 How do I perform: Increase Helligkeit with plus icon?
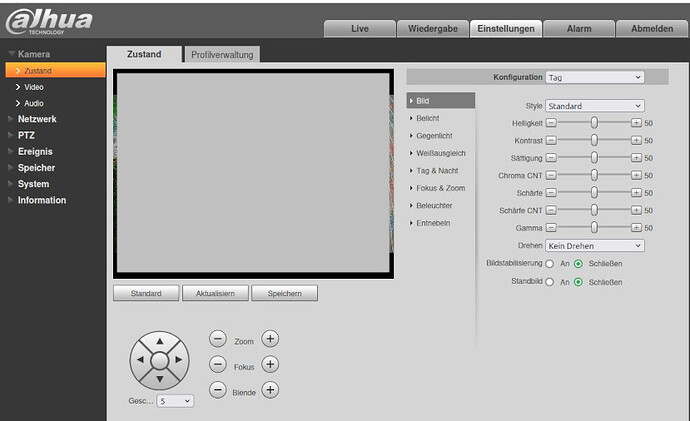(636, 122)
